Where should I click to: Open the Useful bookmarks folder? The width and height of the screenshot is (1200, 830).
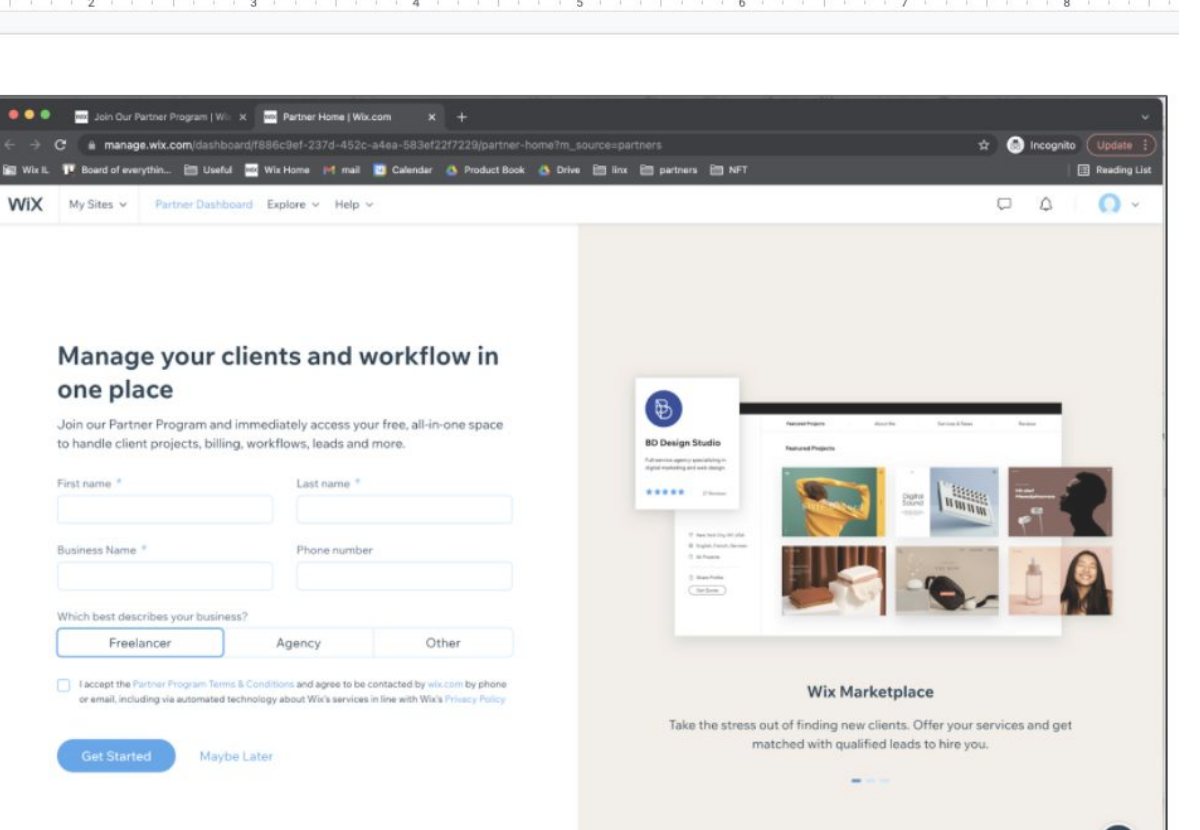coord(208,170)
